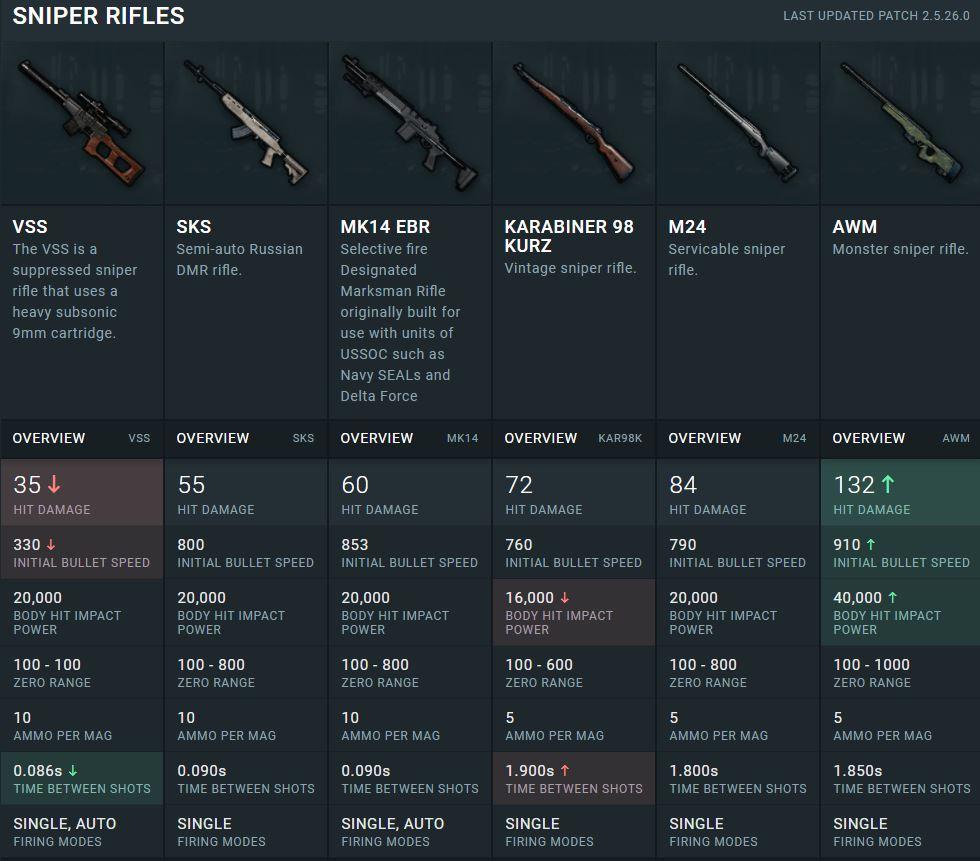Screen dimensions: 980x861
Task: Select the M24 Overview tab header
Action: click(x=738, y=438)
